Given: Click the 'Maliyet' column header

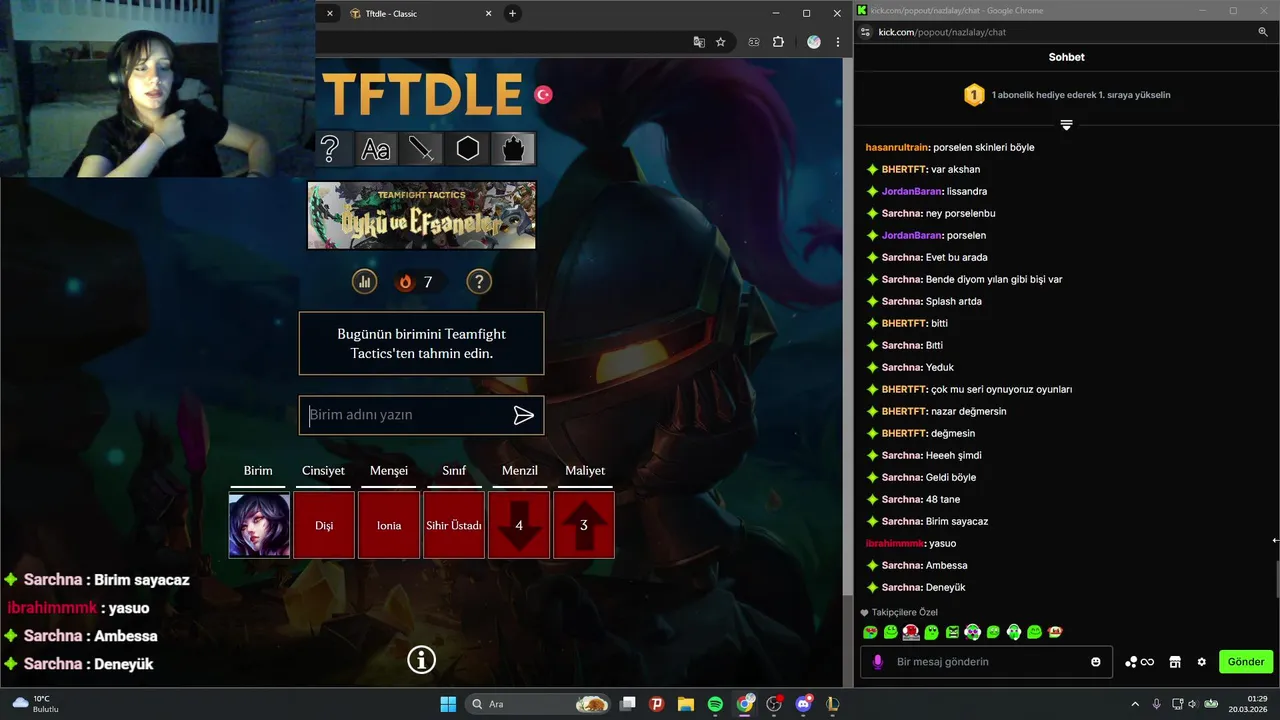Looking at the screenshot, I should tap(585, 470).
